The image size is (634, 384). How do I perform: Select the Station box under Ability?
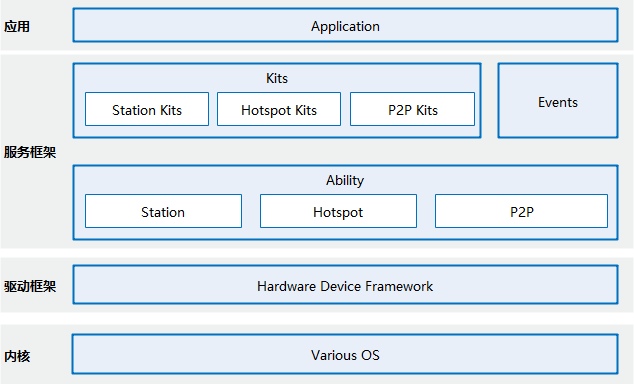[163, 211]
